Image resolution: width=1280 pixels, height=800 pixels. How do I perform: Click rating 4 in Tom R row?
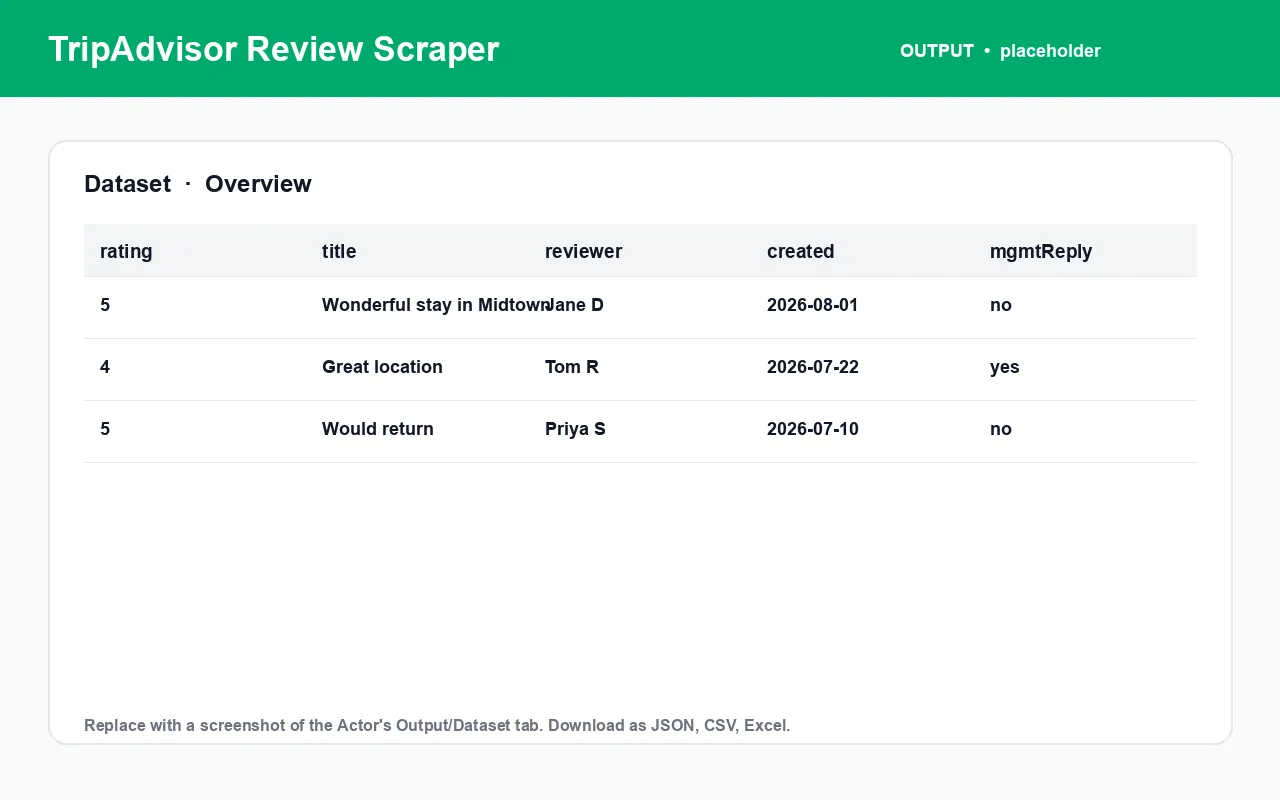point(105,367)
